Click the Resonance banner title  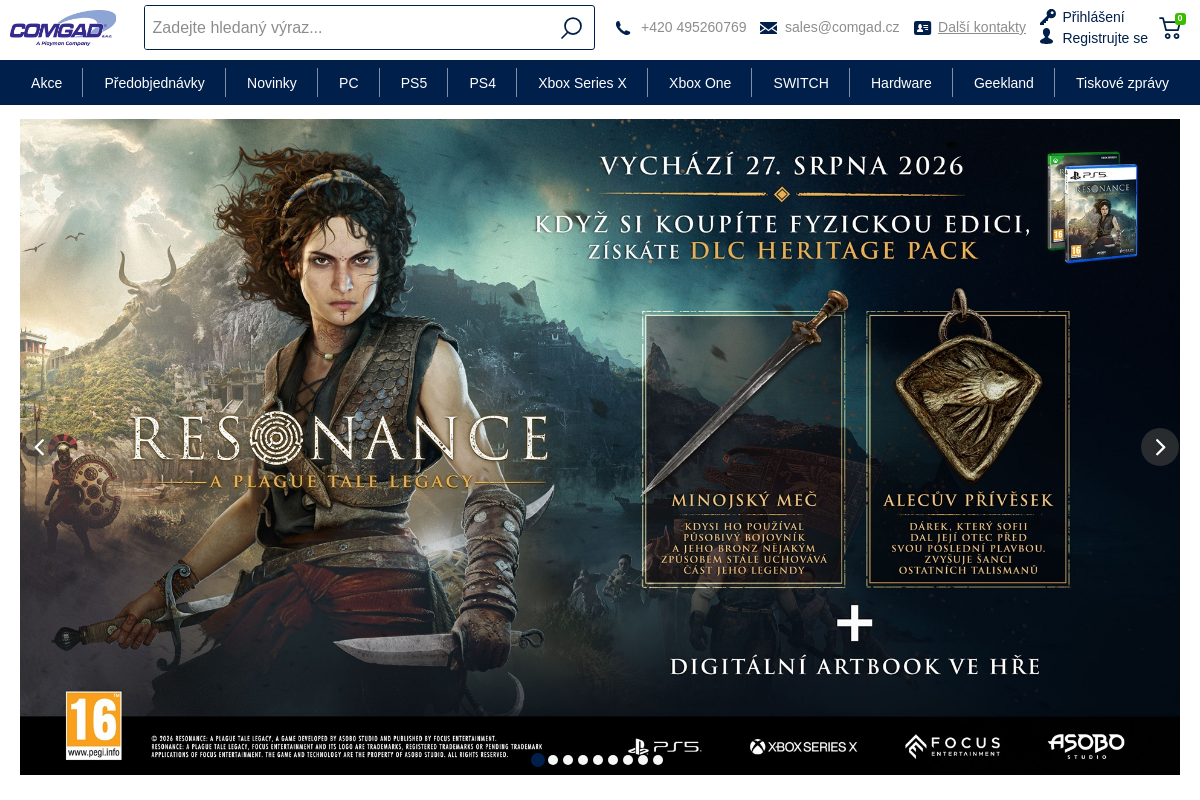(340, 450)
